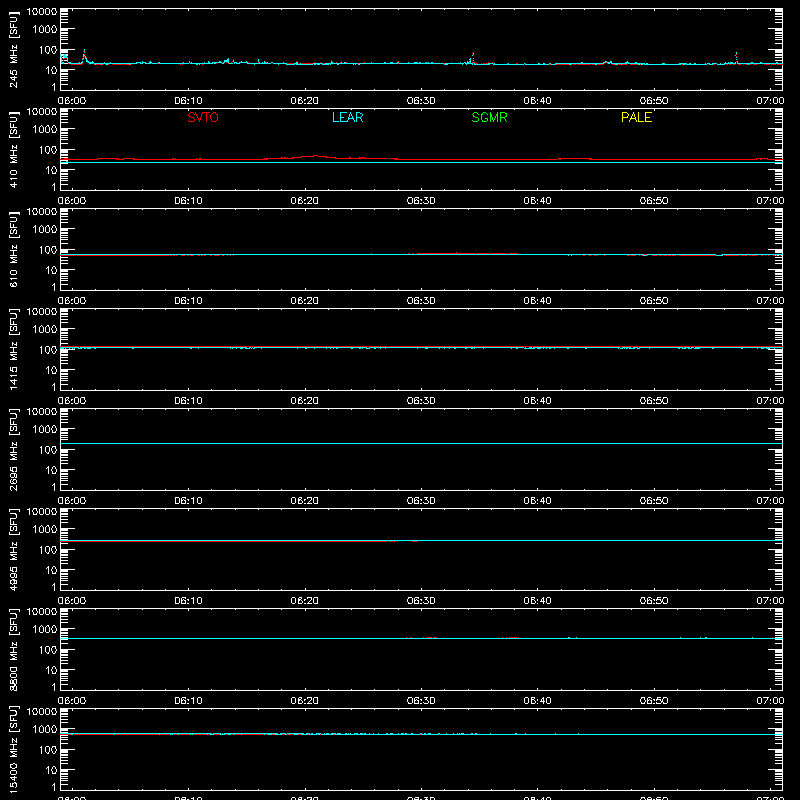Select the 8800 MHz [SFU] axis title
Image resolution: width=800 pixels, height=800 pixels.
[13, 649]
